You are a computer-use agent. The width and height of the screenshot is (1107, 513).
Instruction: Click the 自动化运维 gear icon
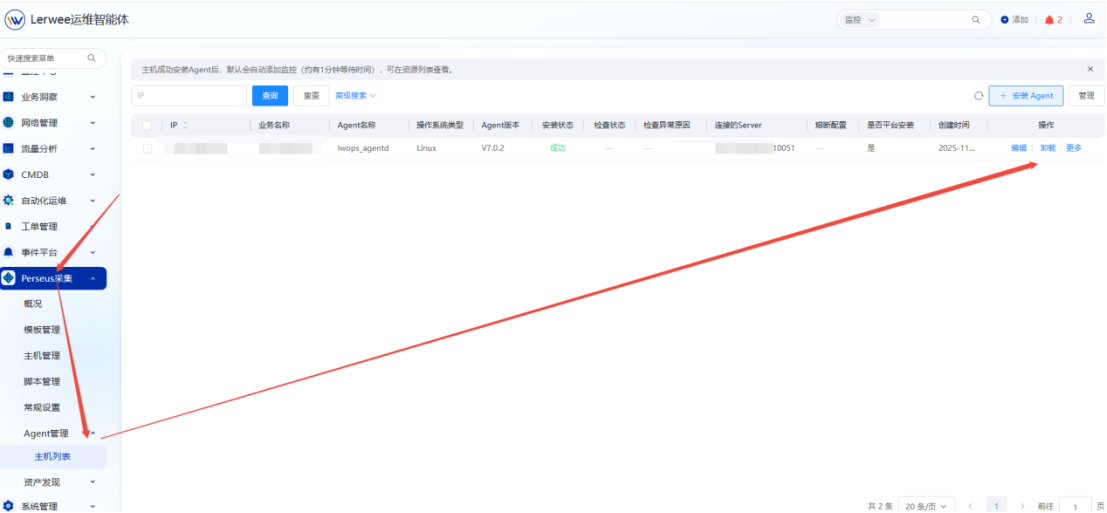8,200
